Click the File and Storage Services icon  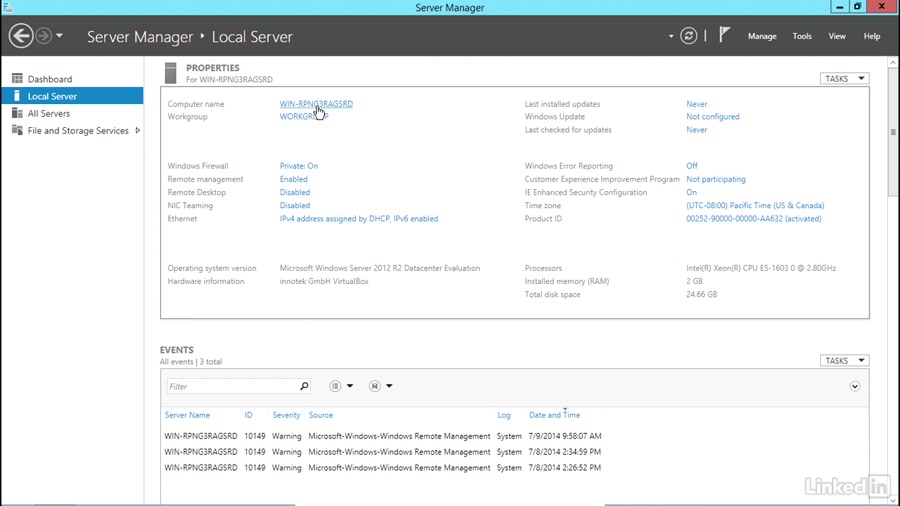17,130
